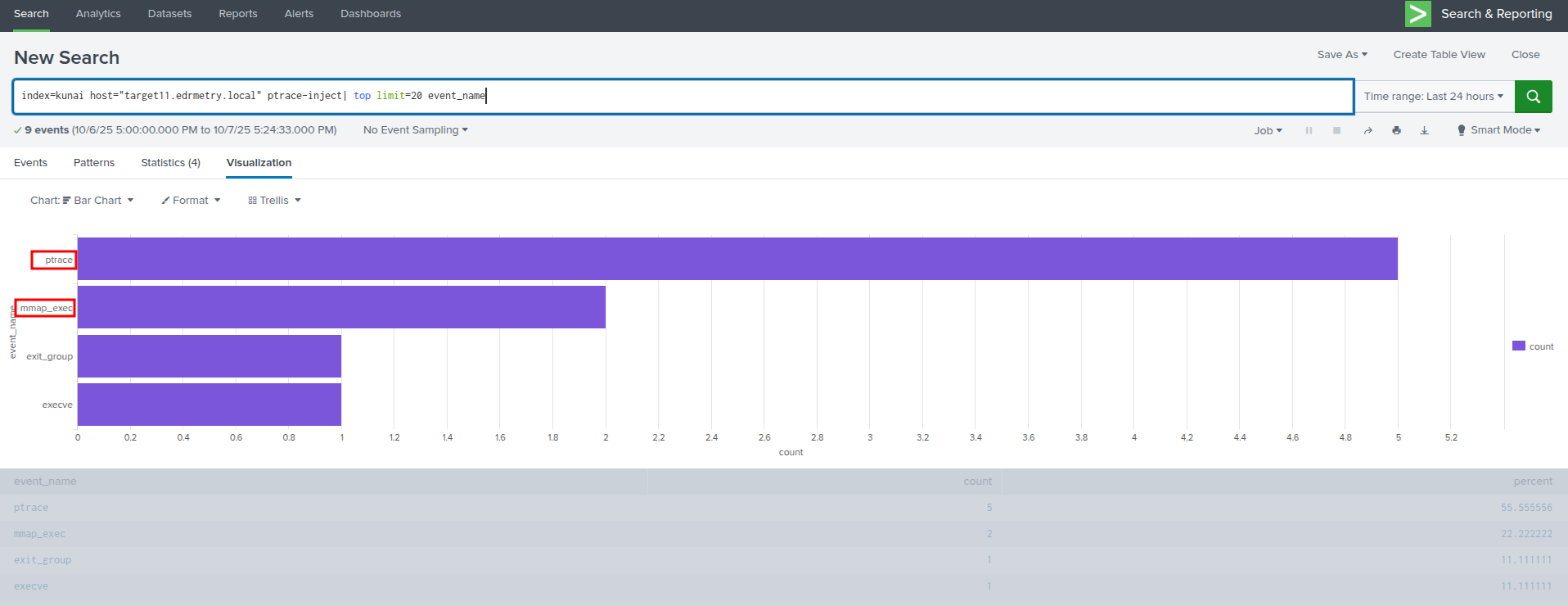This screenshot has height=606, width=1568.
Task: Switch to the Patterns tab
Action: pyautogui.click(x=94, y=163)
